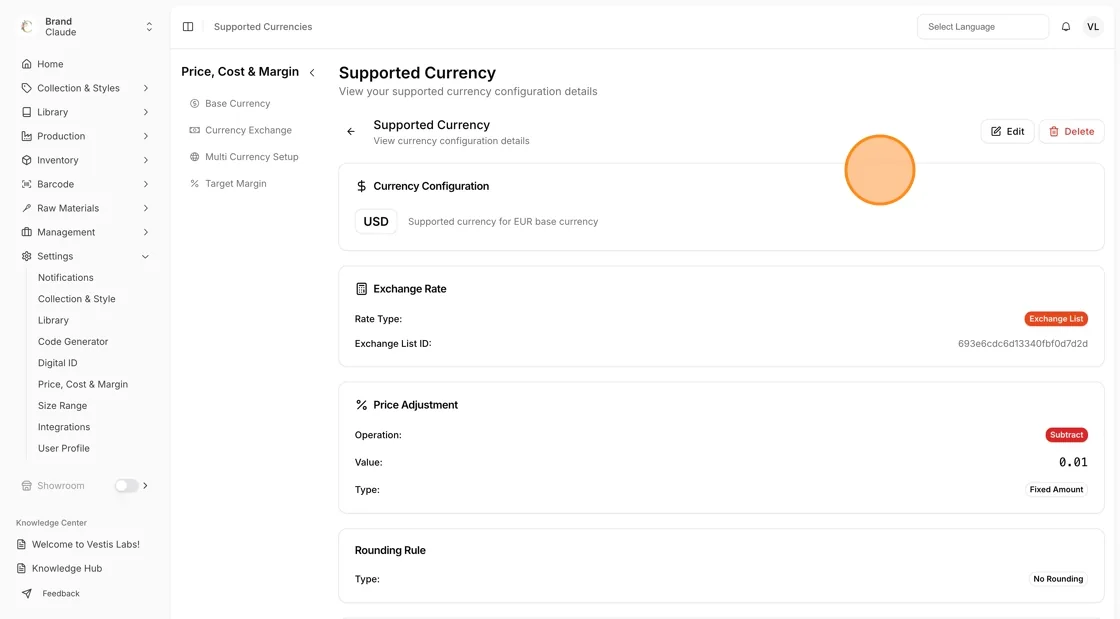This screenshot has width=1120, height=619.
Task: Click the Supported Currencies breadcrumb
Action: point(263,26)
